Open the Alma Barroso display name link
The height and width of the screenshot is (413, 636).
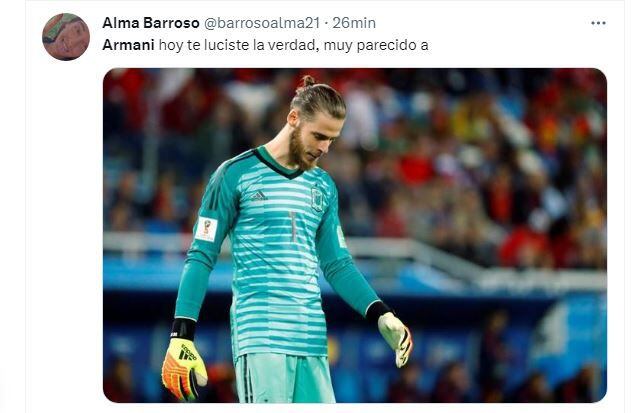pyautogui.click(x=150, y=23)
